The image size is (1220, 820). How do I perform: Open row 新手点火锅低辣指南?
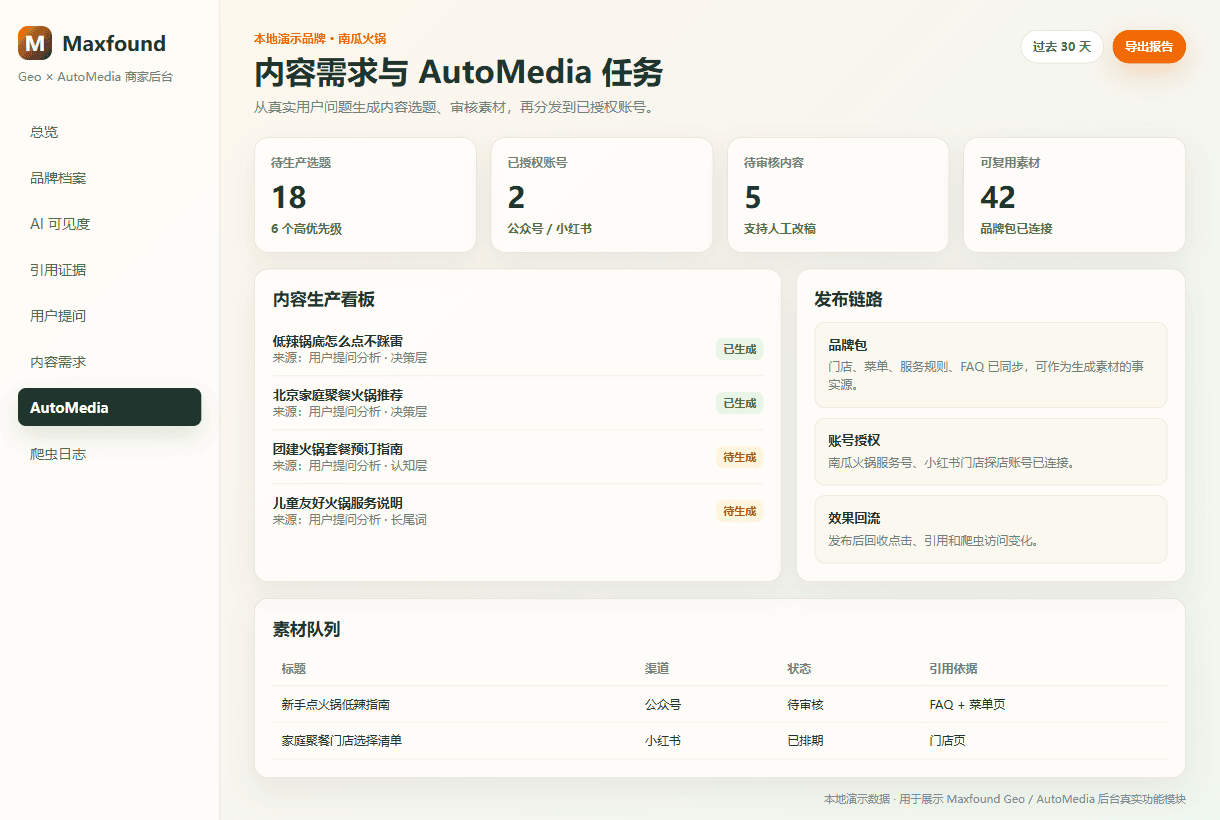(x=720, y=705)
